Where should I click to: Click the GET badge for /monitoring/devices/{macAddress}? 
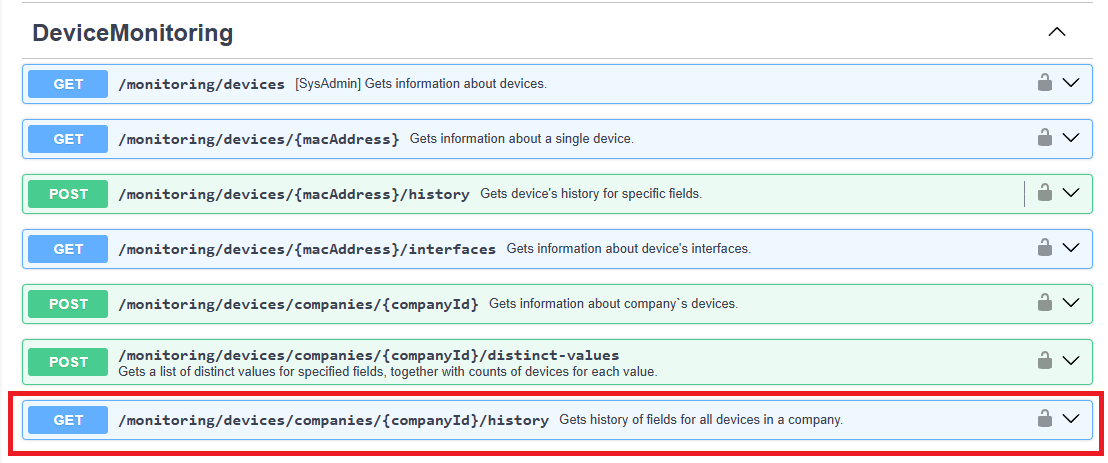point(68,139)
